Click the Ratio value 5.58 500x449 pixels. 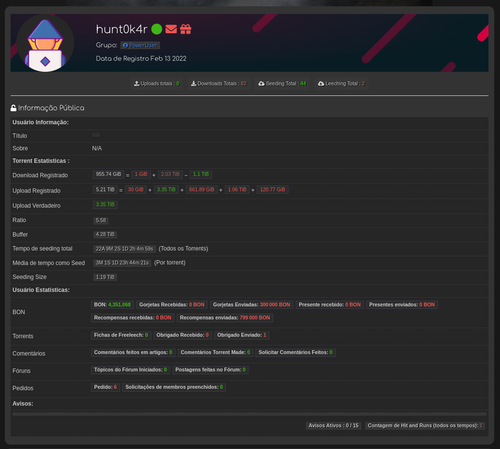coord(101,220)
